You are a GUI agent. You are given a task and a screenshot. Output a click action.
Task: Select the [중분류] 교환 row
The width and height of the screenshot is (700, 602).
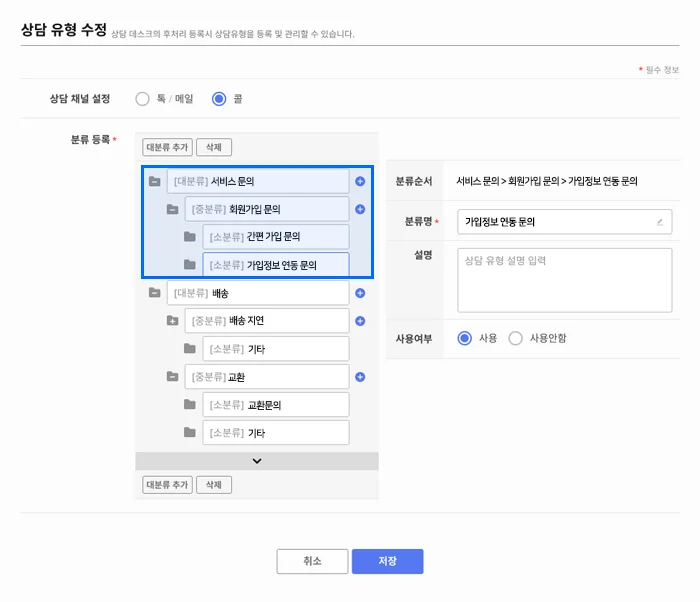[267, 376]
